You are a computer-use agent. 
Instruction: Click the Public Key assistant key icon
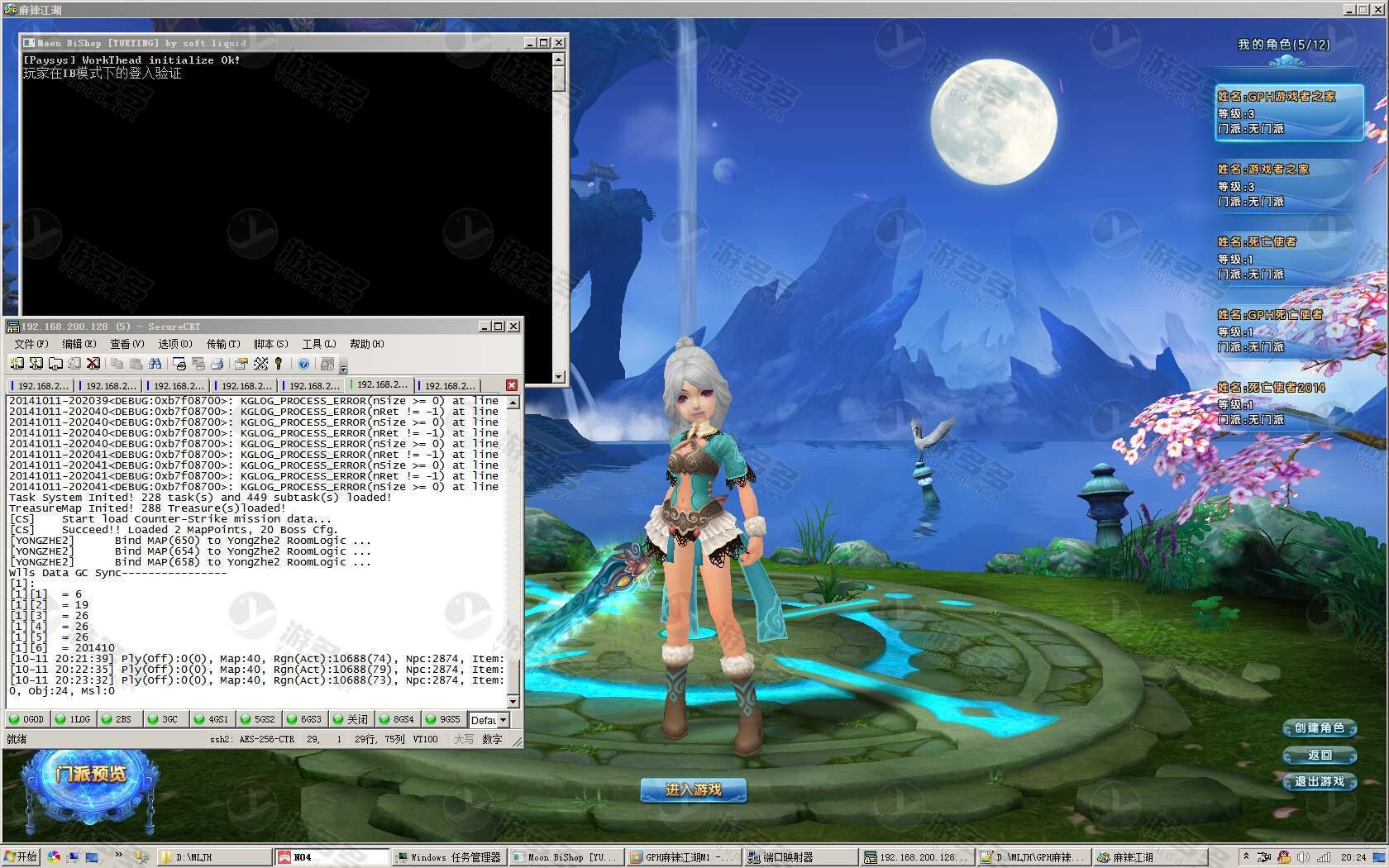coord(279,364)
